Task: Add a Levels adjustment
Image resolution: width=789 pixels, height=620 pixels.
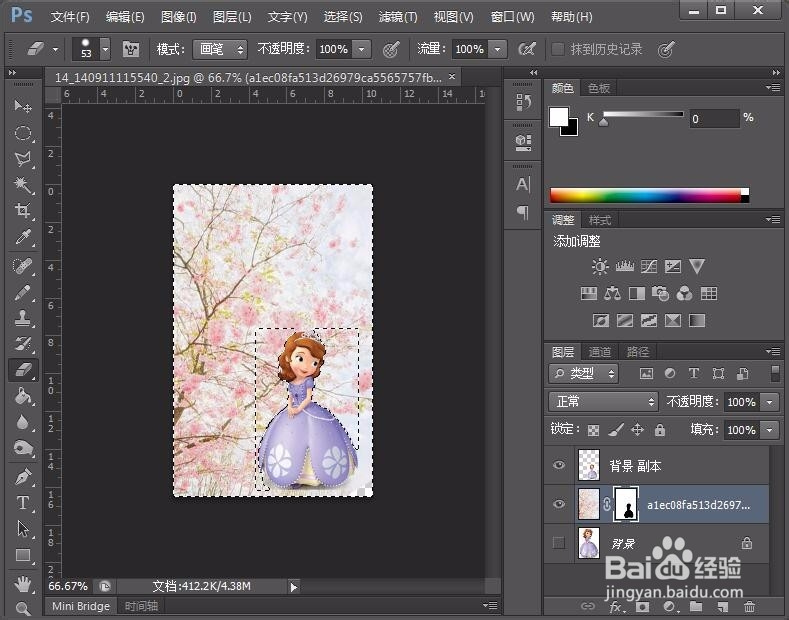Action: [624, 266]
